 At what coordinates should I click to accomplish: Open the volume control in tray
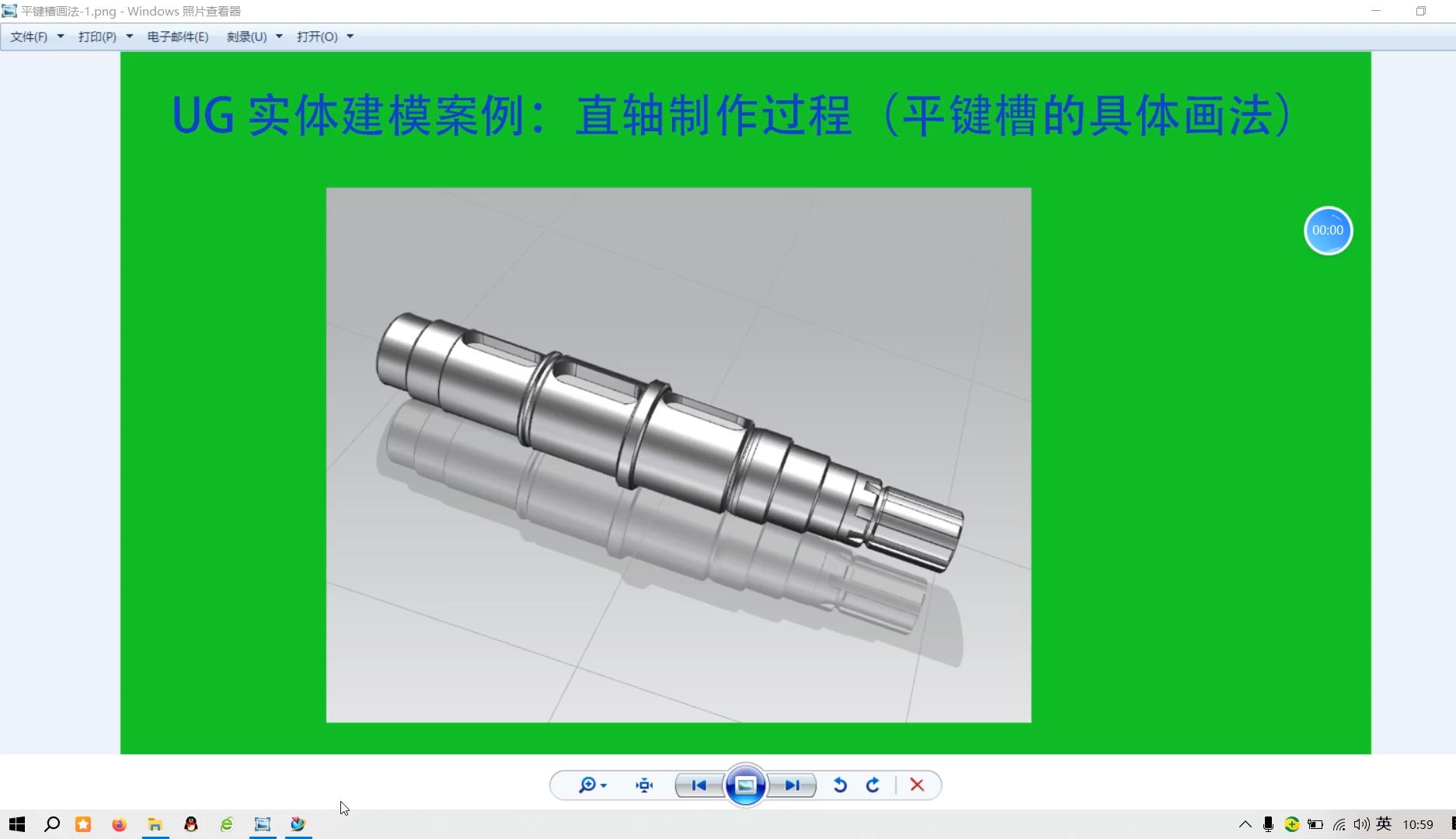[x=1361, y=824]
